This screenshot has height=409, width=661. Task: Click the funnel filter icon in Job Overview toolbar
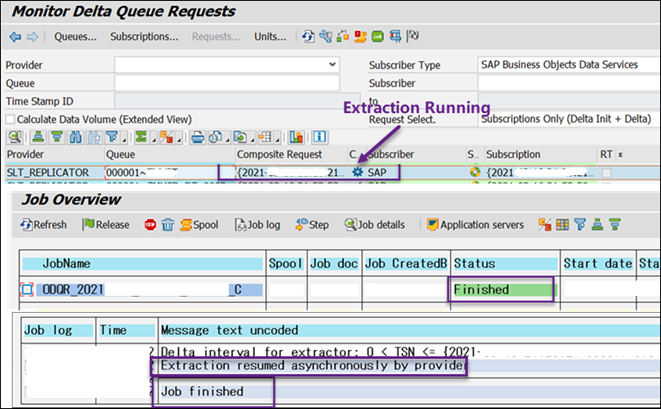(580, 225)
